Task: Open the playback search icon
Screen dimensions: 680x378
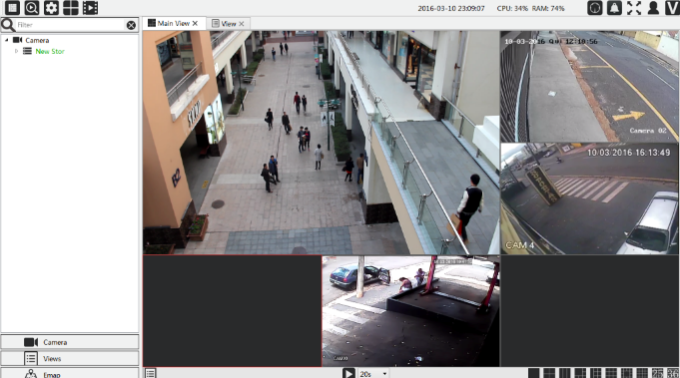Action: (32, 7)
